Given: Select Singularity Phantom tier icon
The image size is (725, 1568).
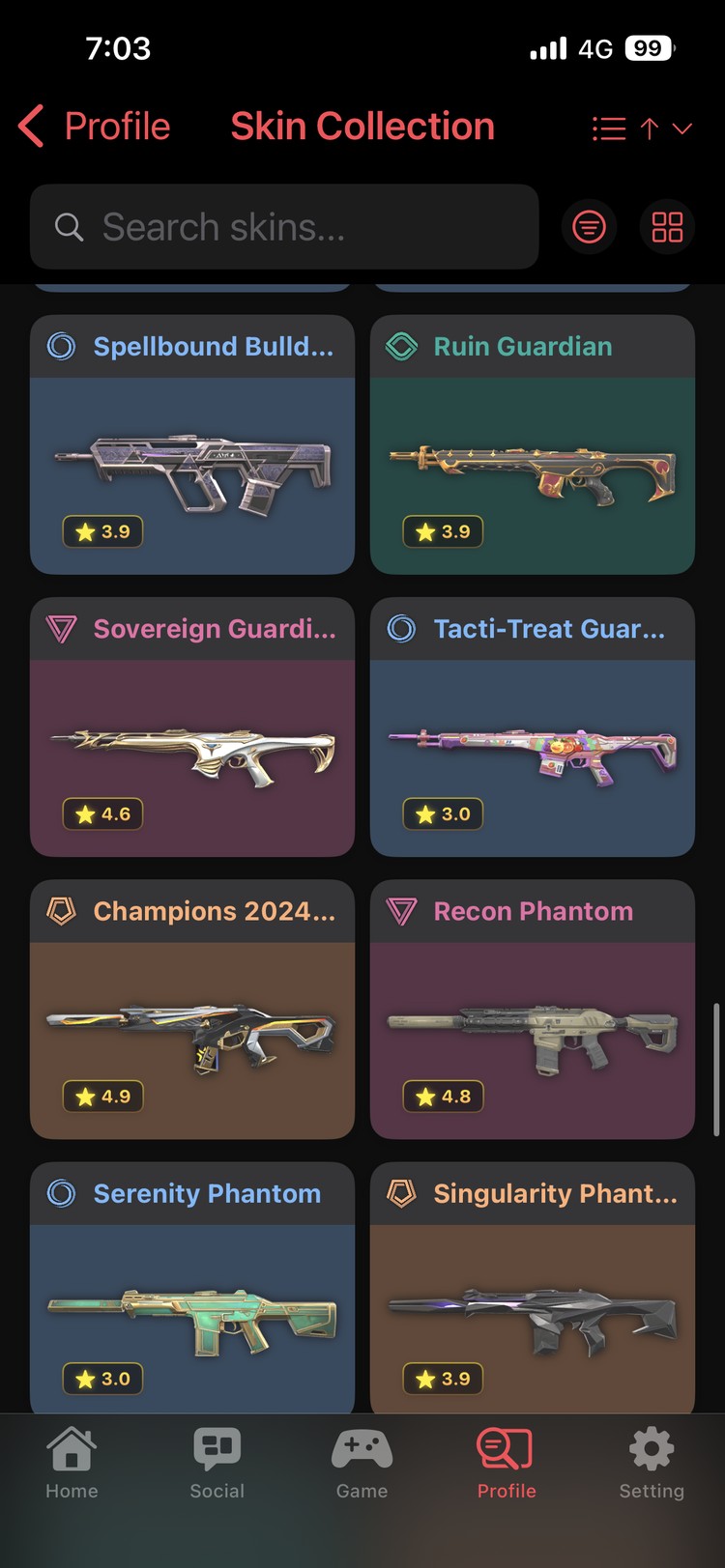Looking at the screenshot, I should pyautogui.click(x=401, y=1193).
